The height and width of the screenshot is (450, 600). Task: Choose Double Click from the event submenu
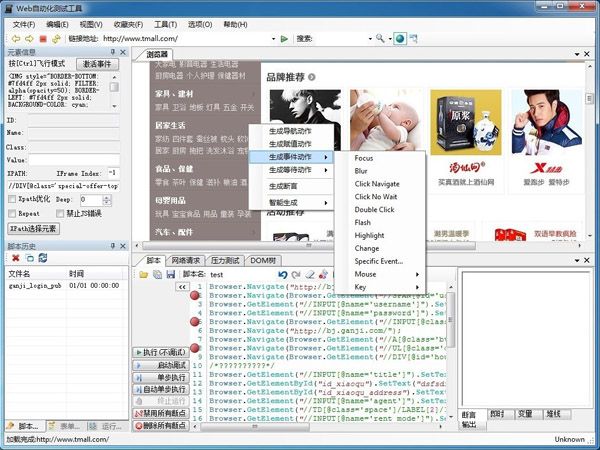click(374, 209)
